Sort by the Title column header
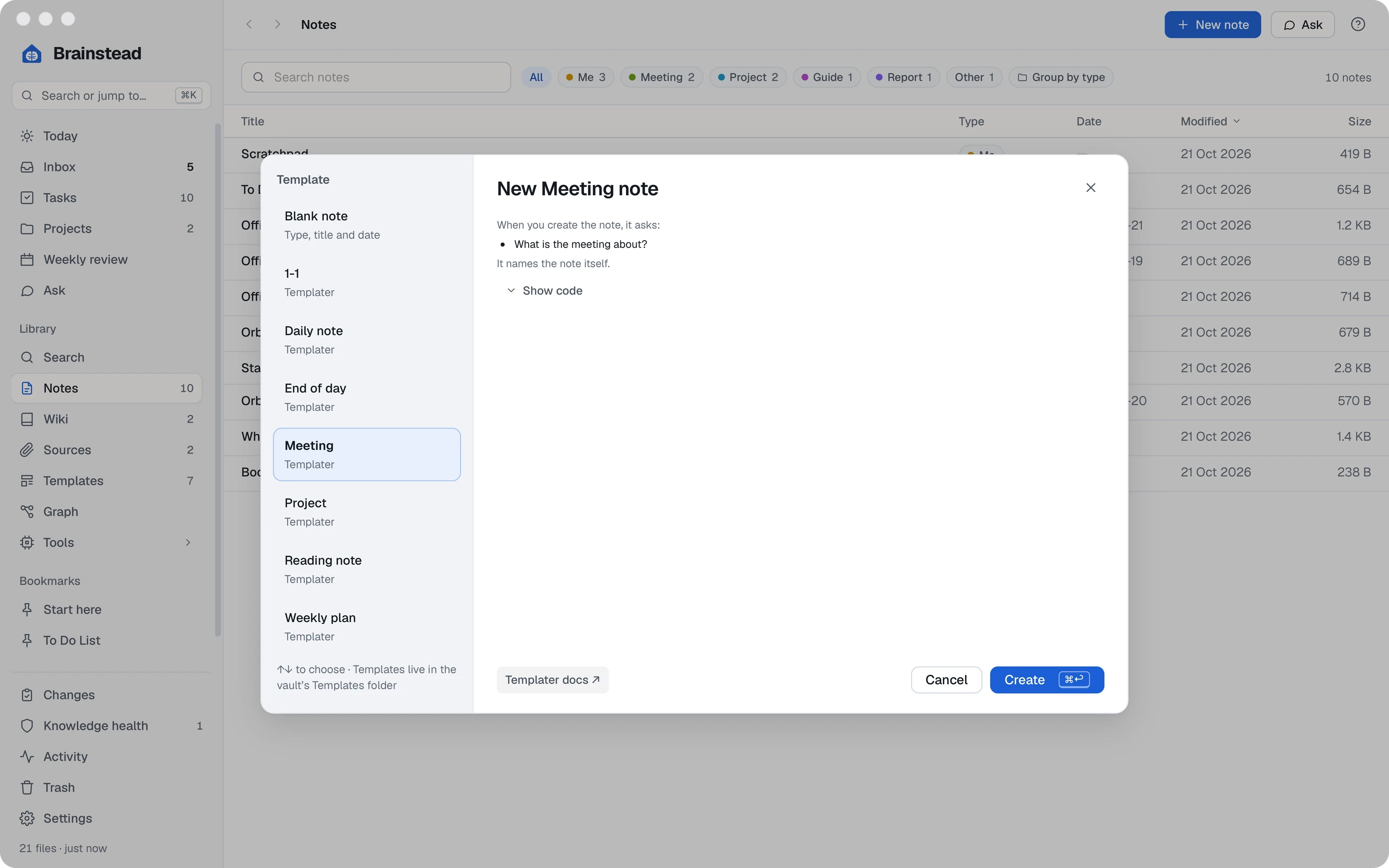 tap(253, 122)
